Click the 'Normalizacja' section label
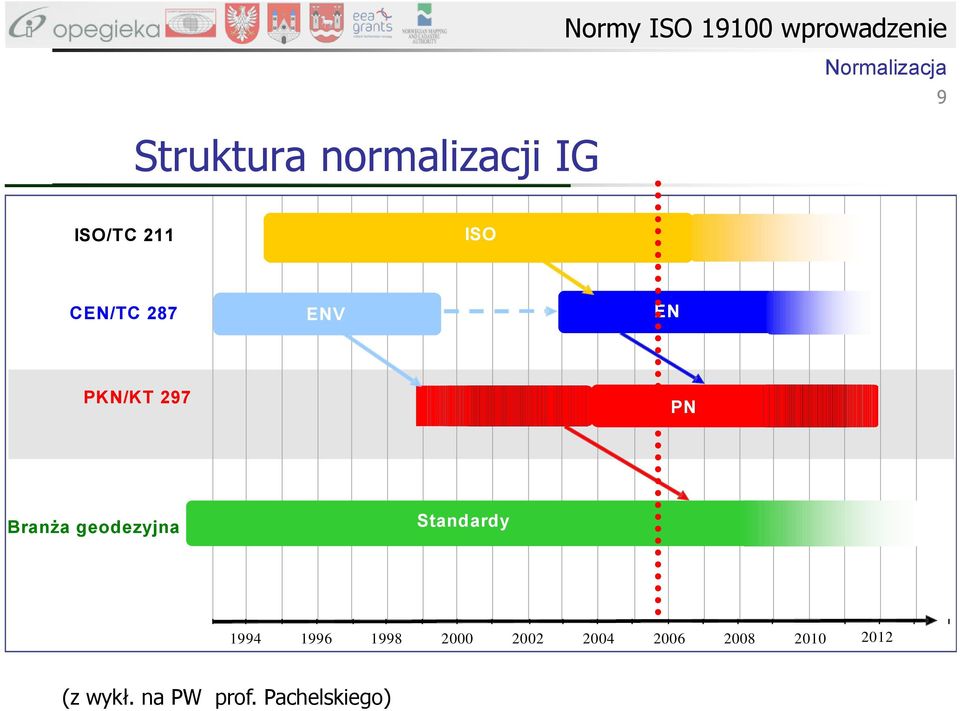 pyautogui.click(x=885, y=67)
